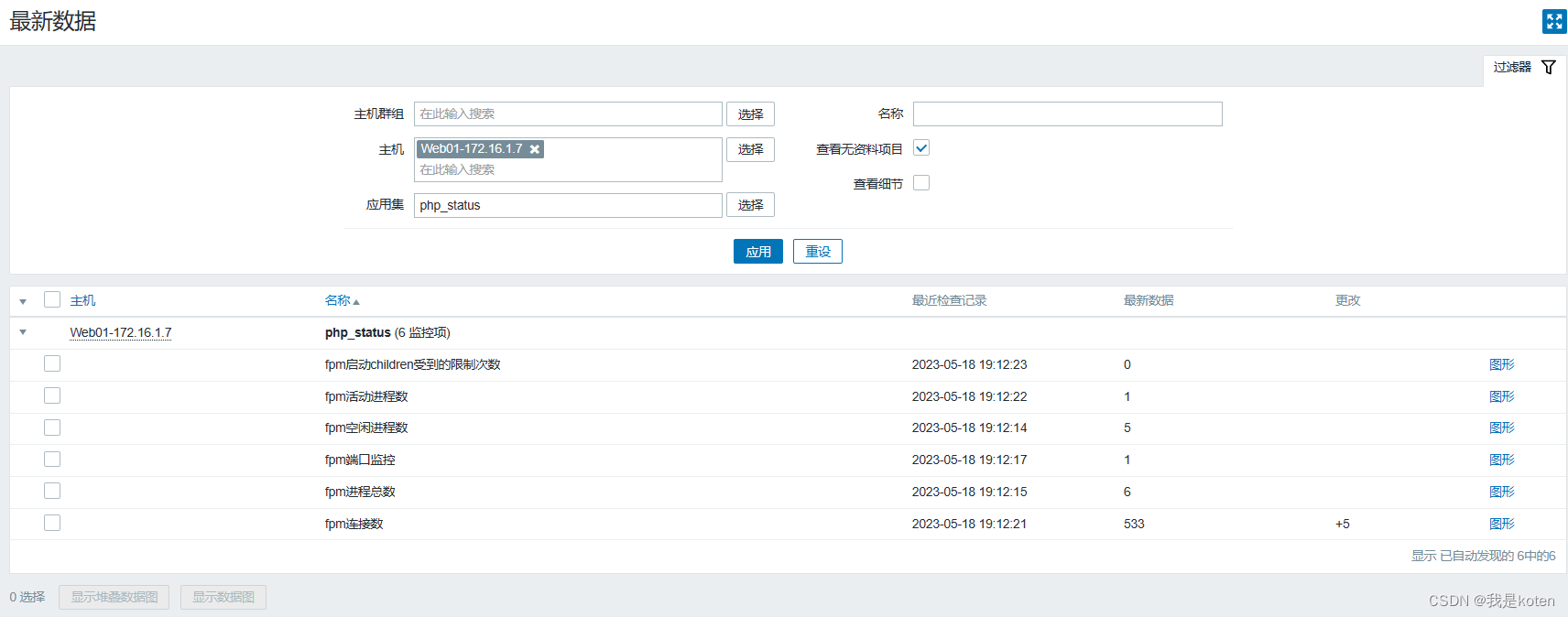Remove the Web01-172.16.1.7 host tag
1568x617 pixels.
pos(535,149)
